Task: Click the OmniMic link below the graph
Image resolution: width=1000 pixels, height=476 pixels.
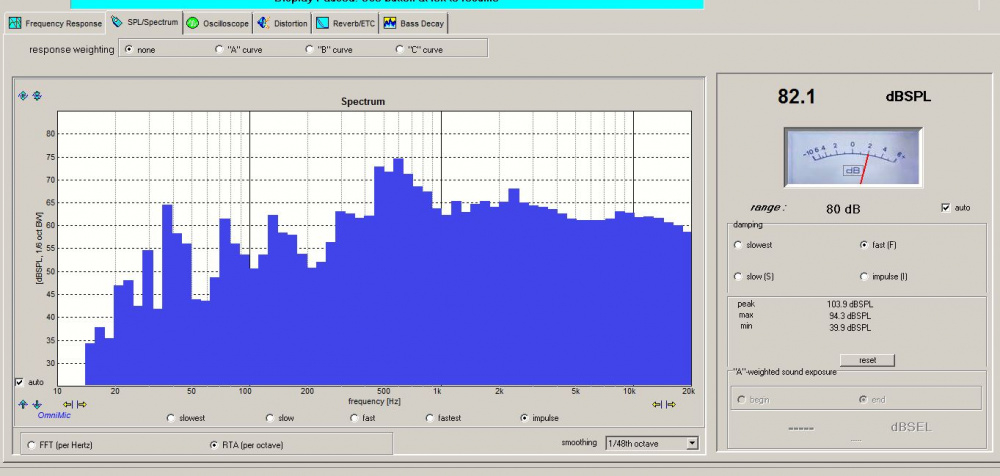Action: [x=52, y=415]
